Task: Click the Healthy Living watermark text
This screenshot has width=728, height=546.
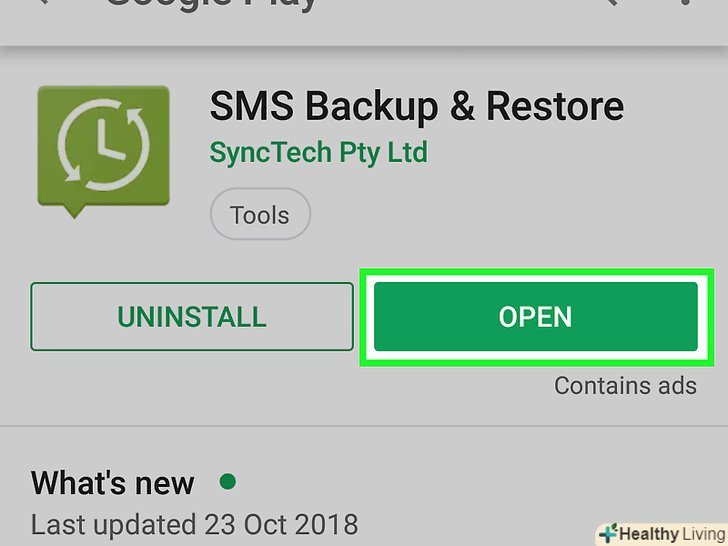Action: tap(672, 534)
